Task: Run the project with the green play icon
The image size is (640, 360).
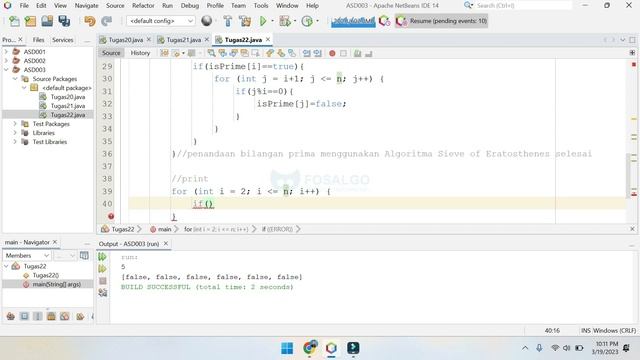Action: pyautogui.click(x=263, y=21)
